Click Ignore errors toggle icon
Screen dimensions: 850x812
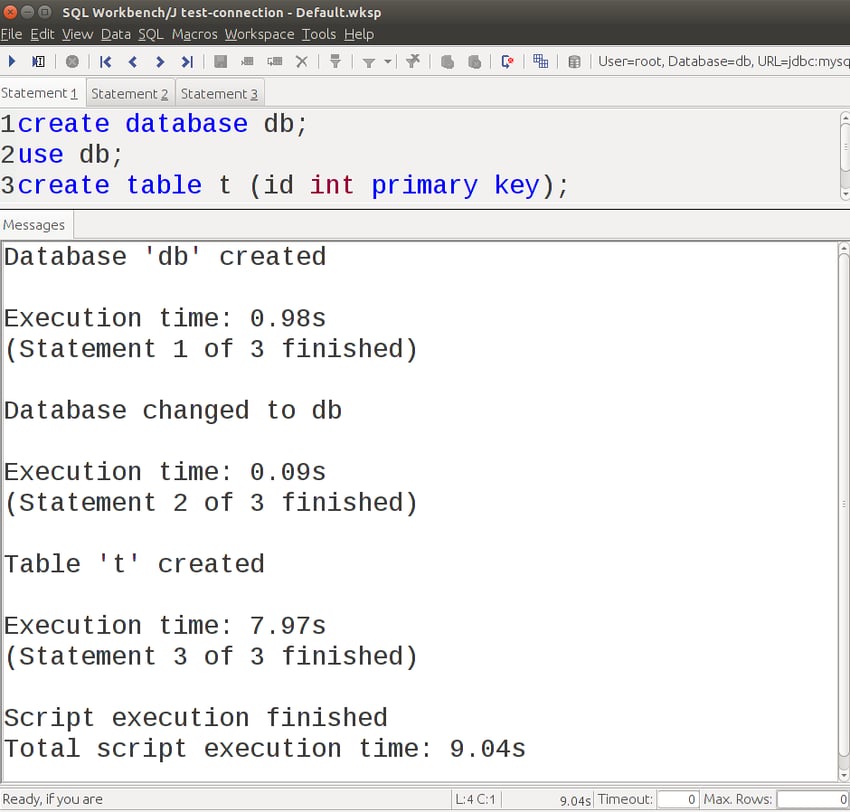pyautogui.click(x=507, y=62)
